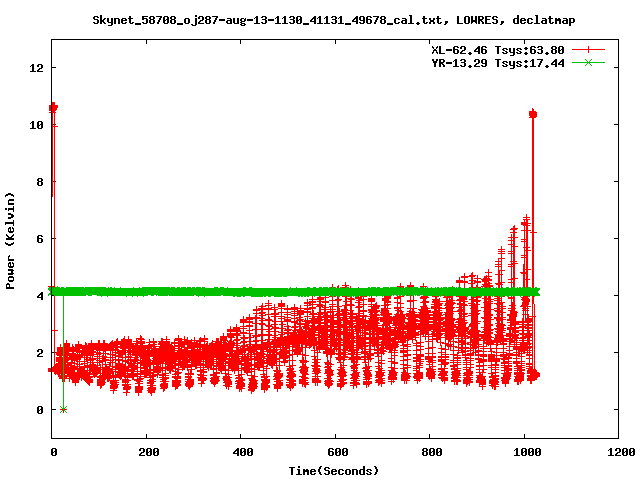Click the y-axis tick label 10
This screenshot has width=640, height=480.
pyautogui.click(x=36, y=125)
